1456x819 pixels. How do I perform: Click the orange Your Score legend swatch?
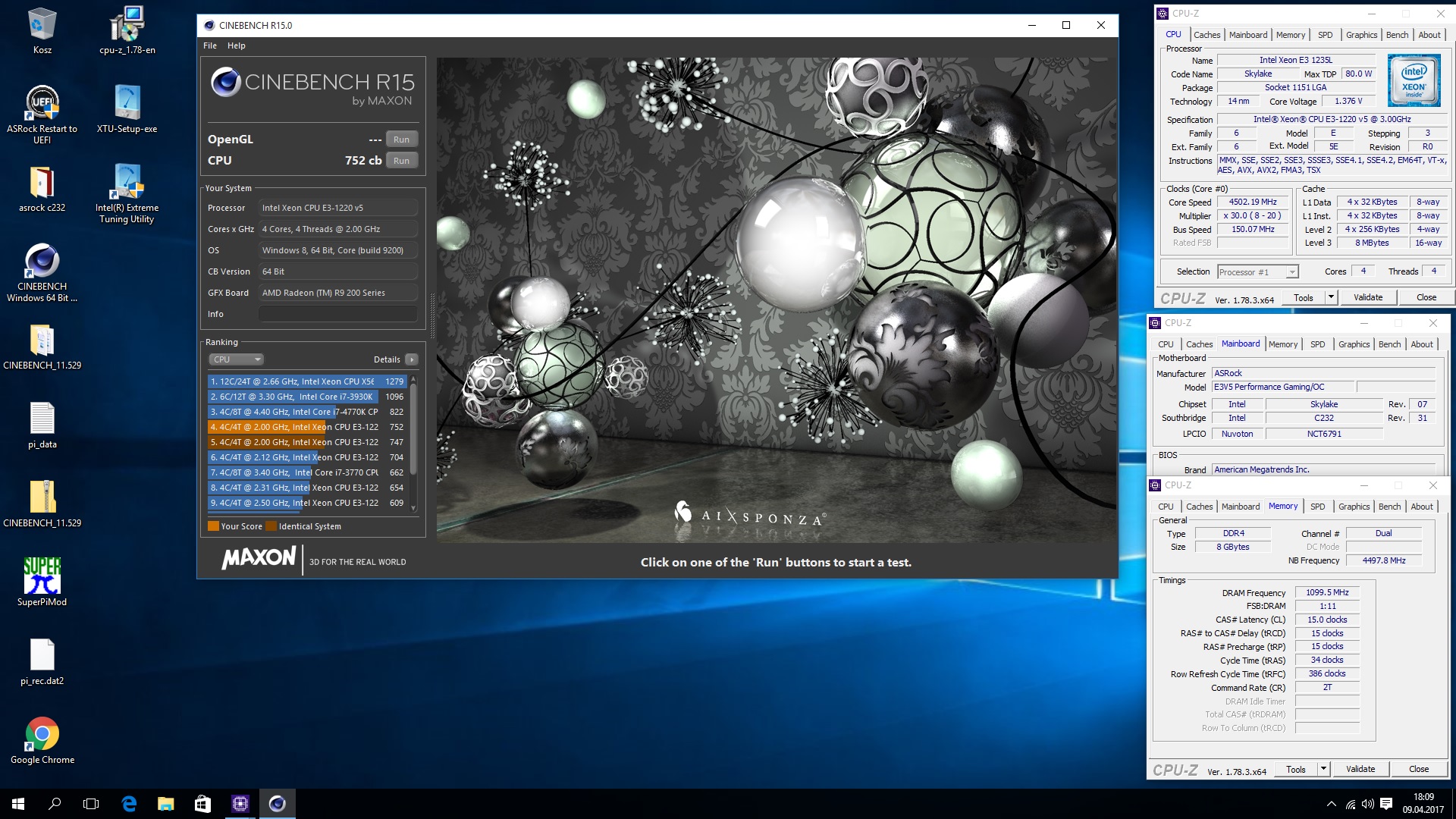pyautogui.click(x=213, y=526)
